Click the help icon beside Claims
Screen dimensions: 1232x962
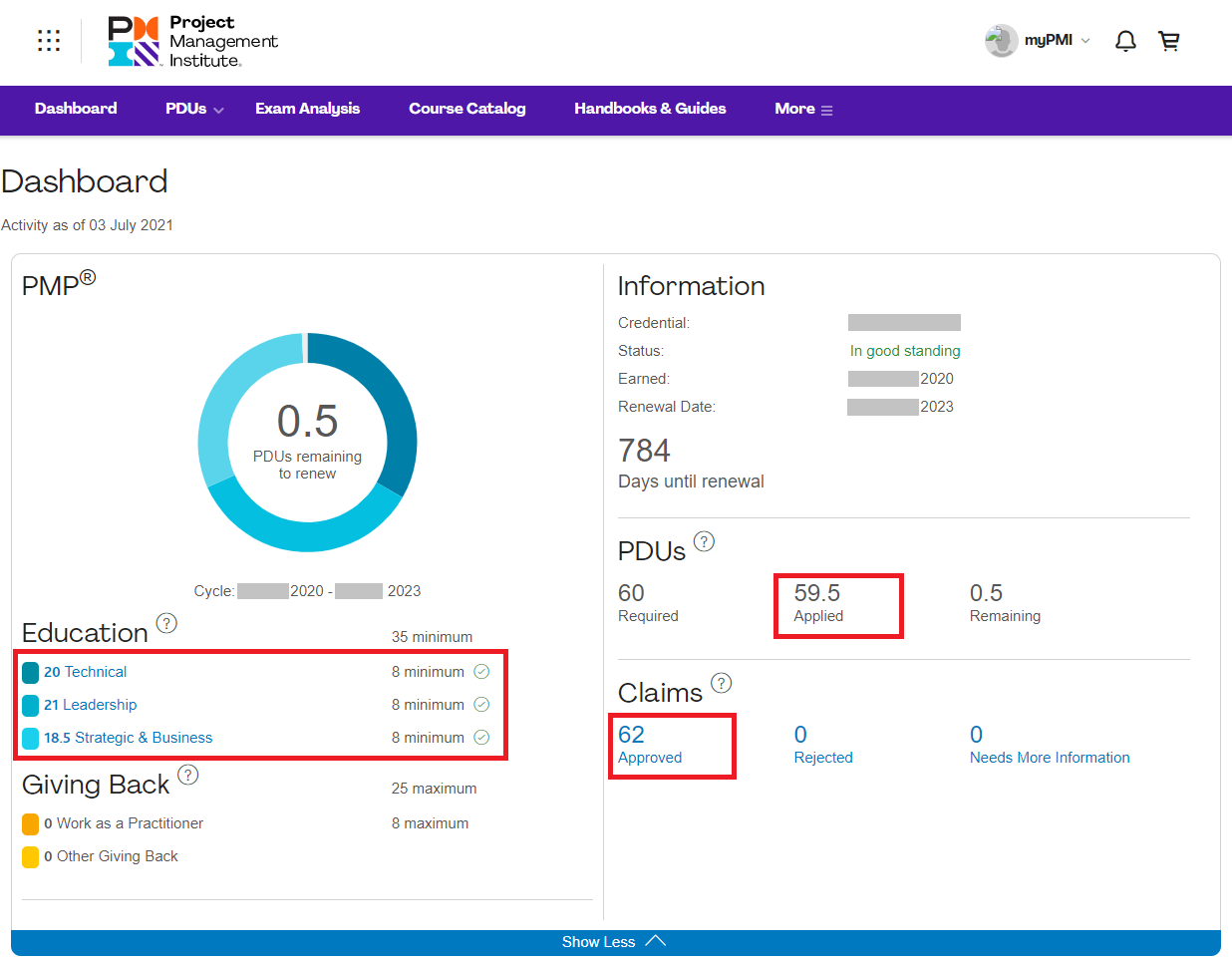click(x=722, y=683)
